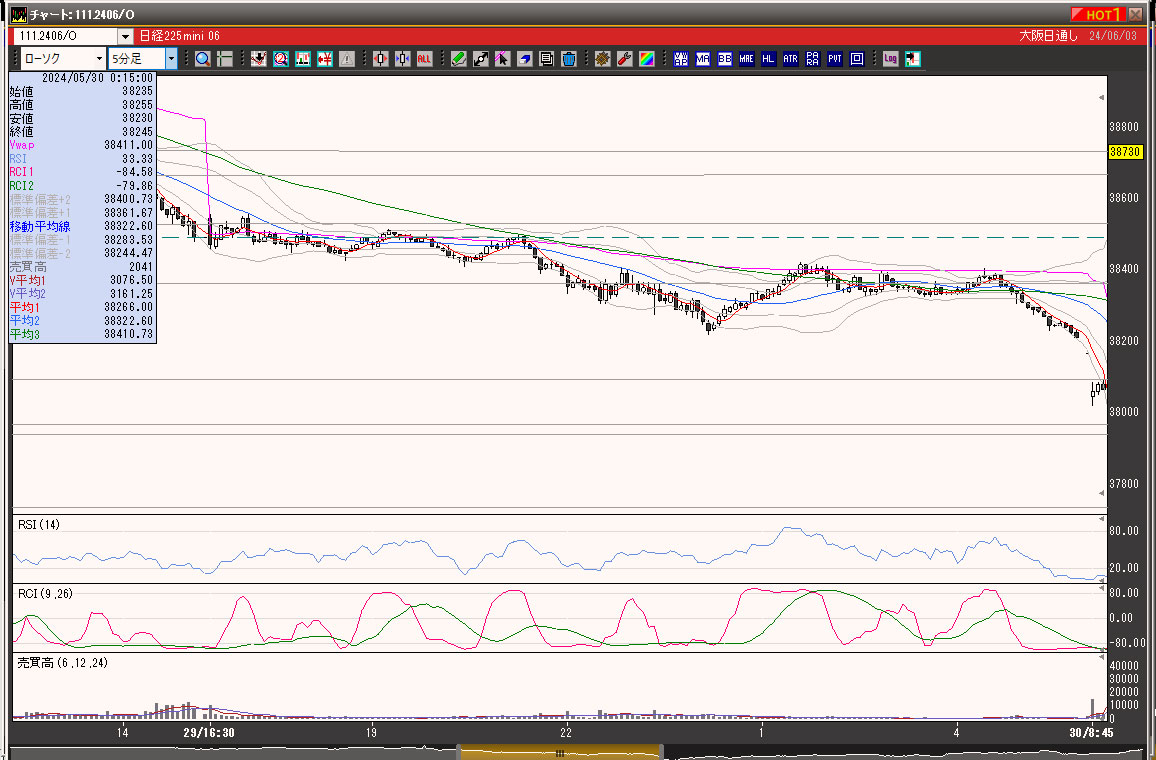Toggle the Log scale button
1156x760 pixels.
tap(891, 59)
